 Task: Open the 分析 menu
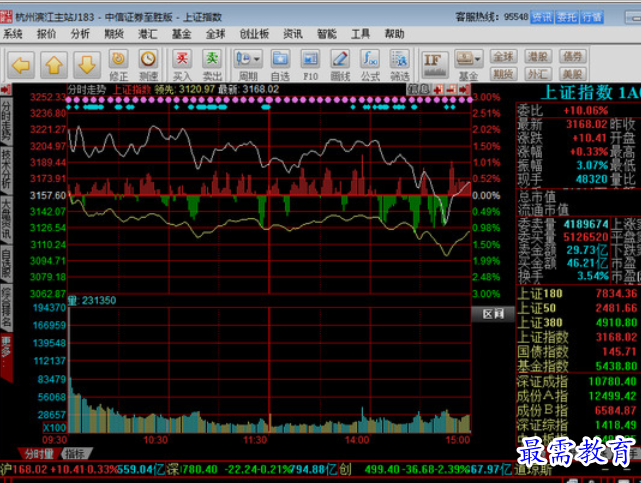(80, 34)
